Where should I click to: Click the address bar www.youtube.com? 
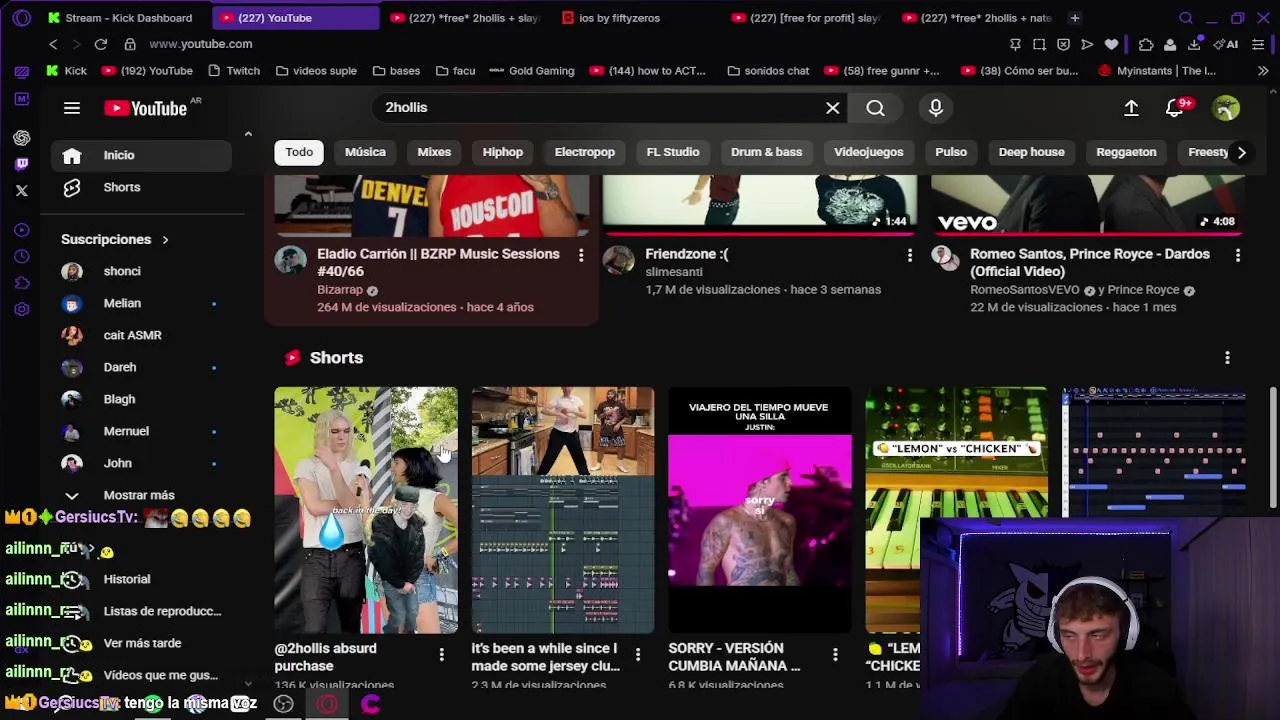(x=201, y=44)
